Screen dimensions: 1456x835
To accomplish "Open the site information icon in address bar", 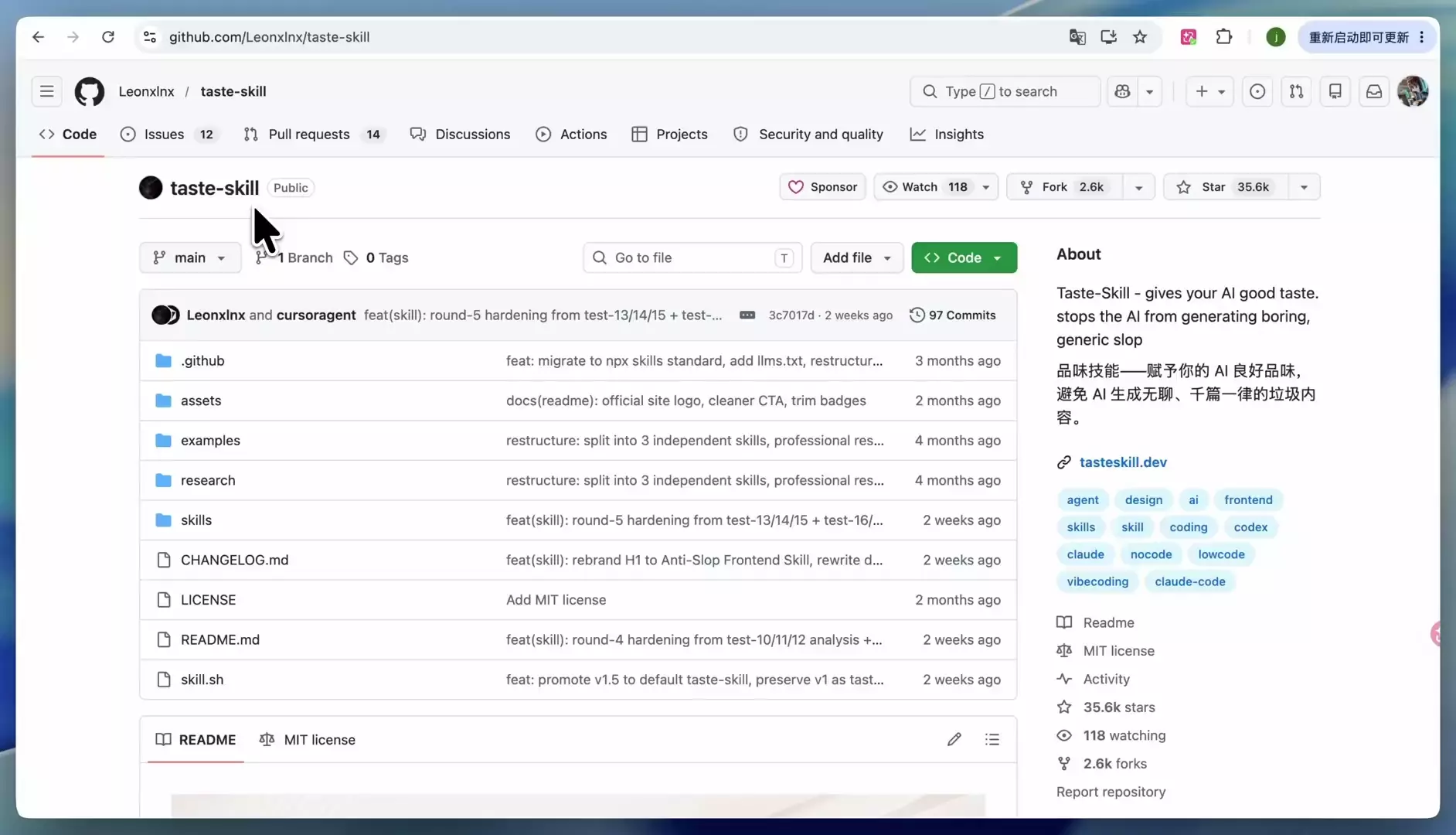I will tap(150, 37).
